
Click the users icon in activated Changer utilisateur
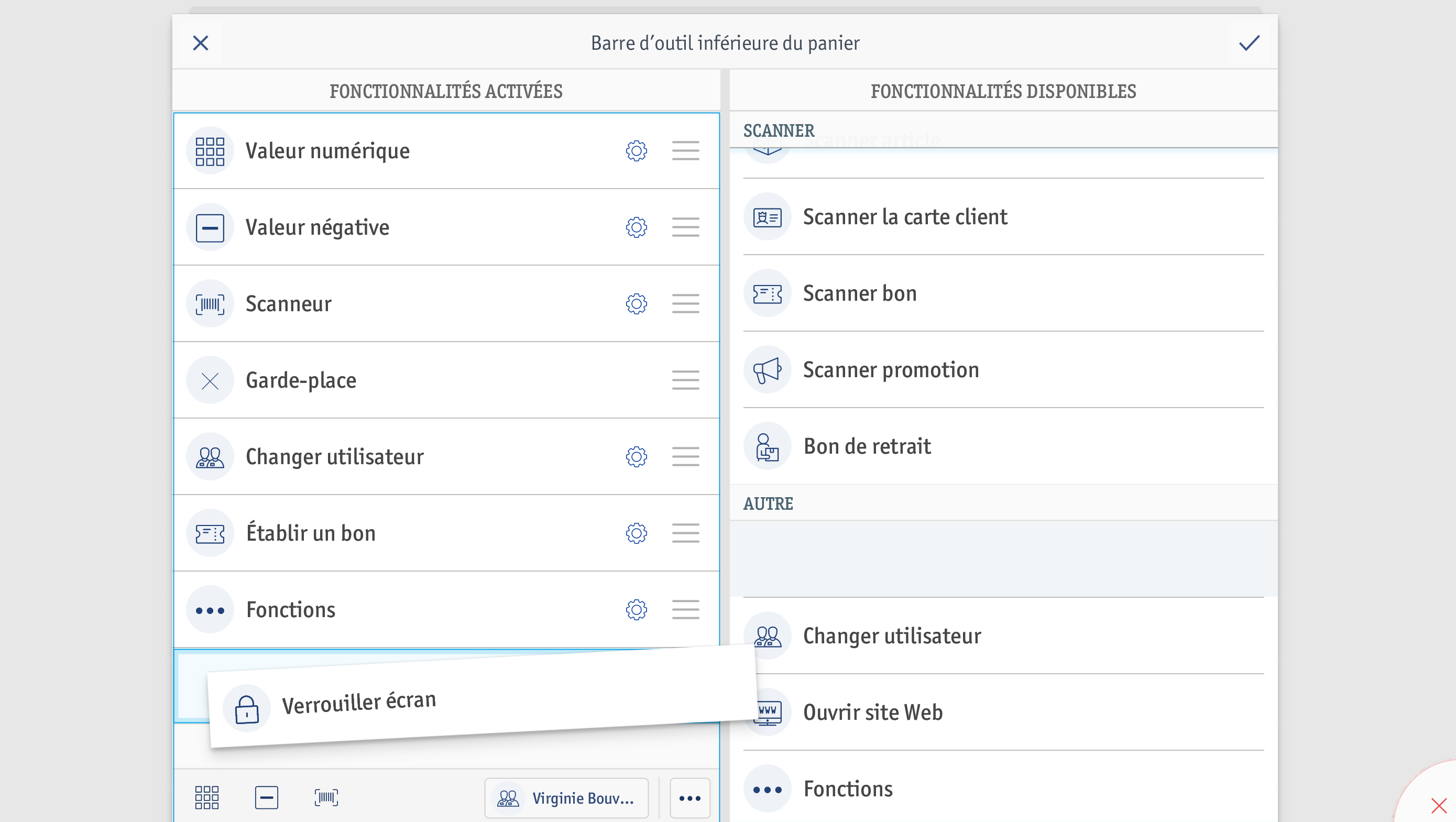tap(210, 457)
